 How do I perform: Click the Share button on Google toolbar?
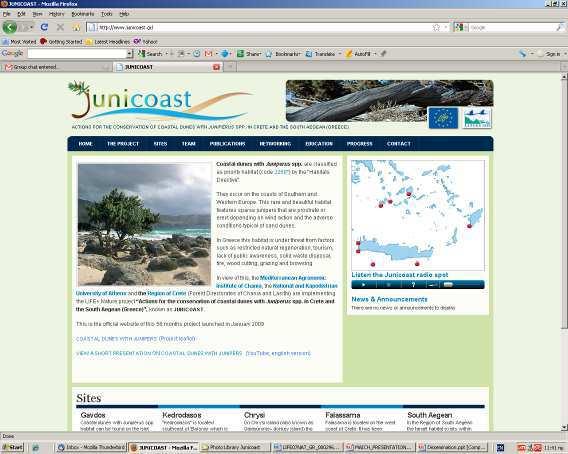249,54
